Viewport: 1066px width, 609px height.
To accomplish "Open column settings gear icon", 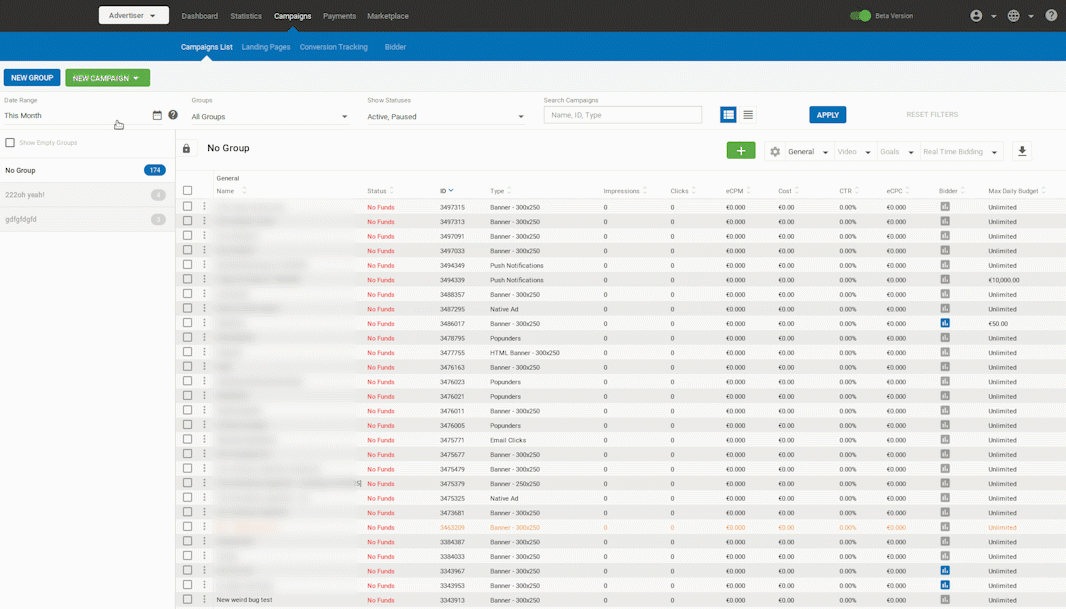I will tap(775, 152).
